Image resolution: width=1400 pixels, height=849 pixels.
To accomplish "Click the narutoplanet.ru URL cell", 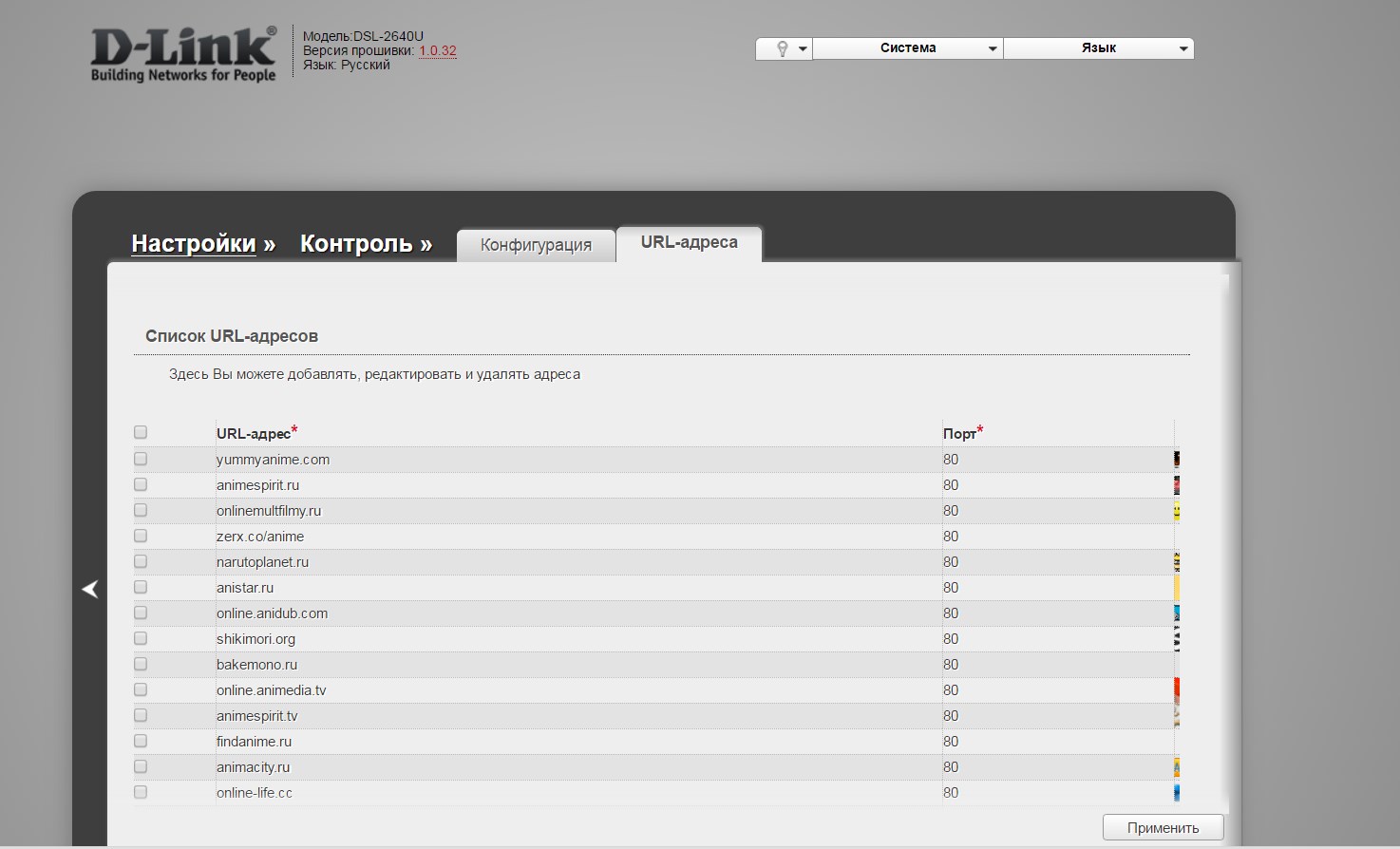I will click(578, 562).
